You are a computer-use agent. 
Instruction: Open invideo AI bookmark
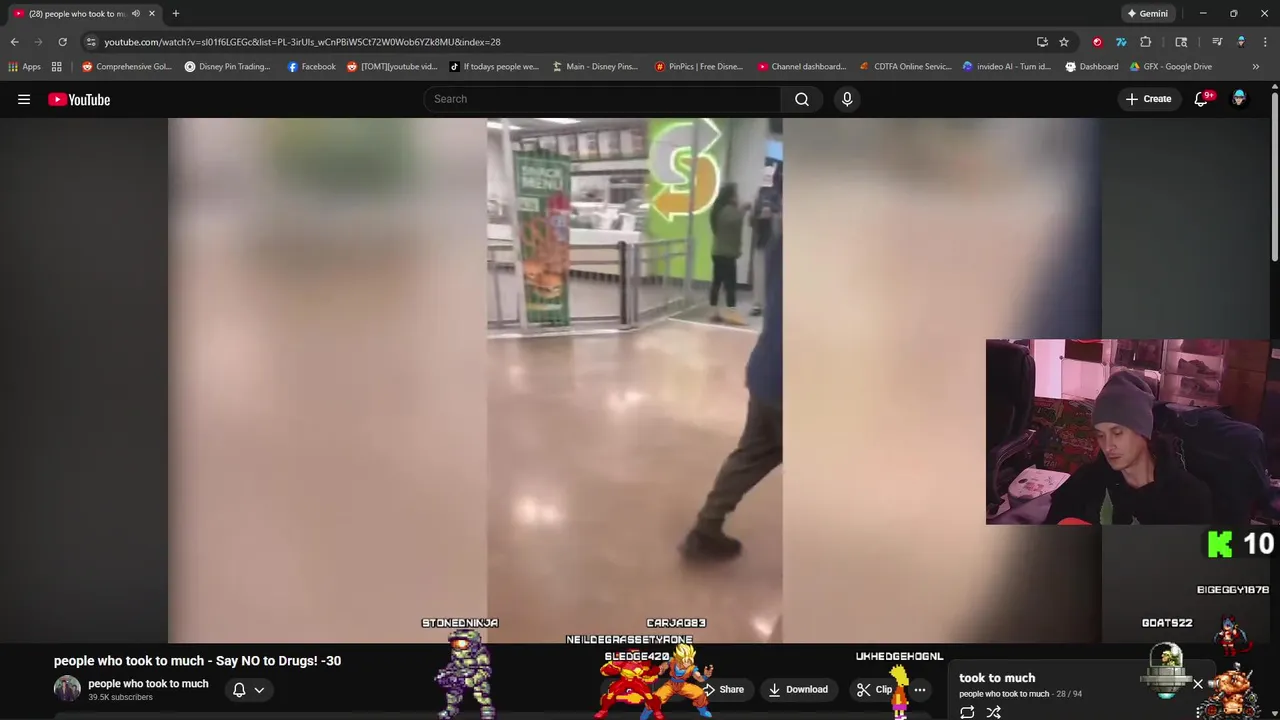1006,67
